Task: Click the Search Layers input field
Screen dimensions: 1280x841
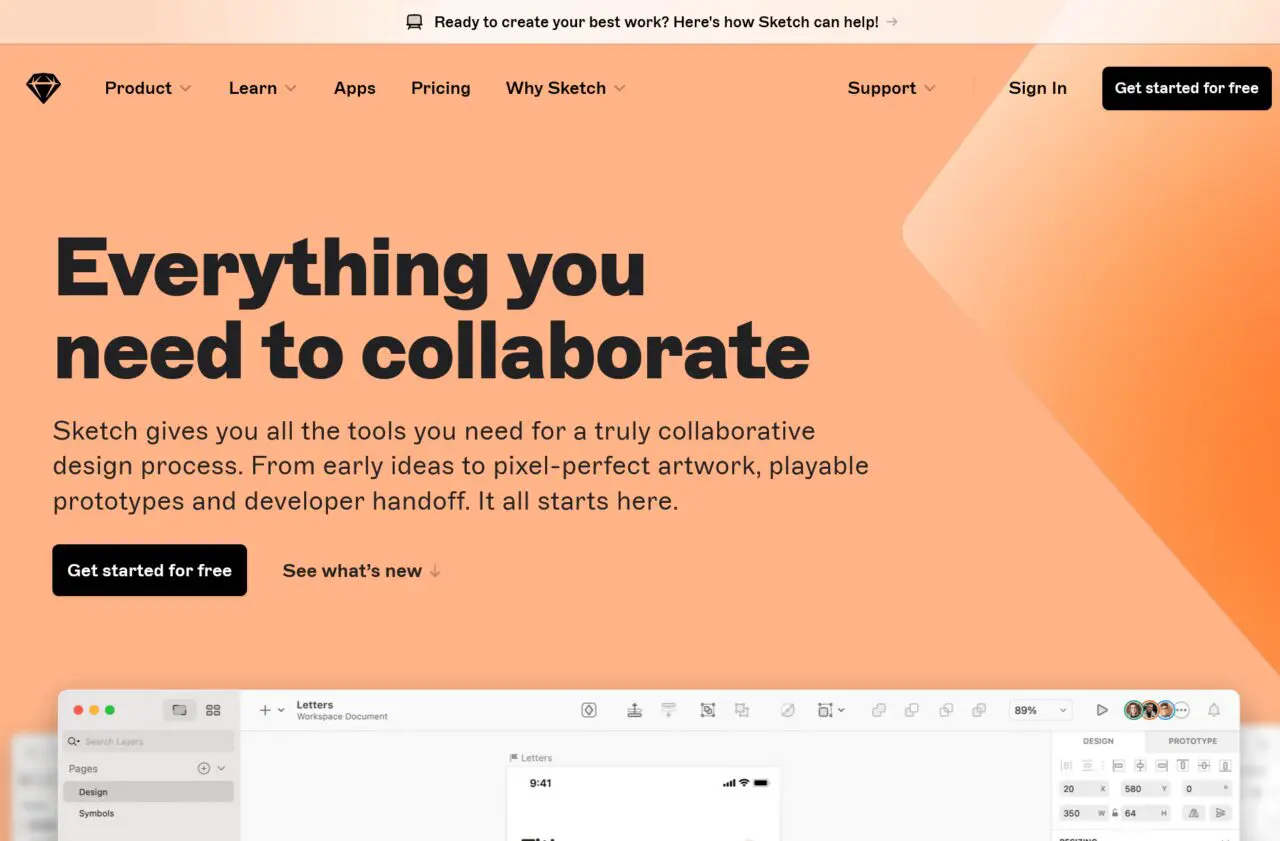Action: 148,741
